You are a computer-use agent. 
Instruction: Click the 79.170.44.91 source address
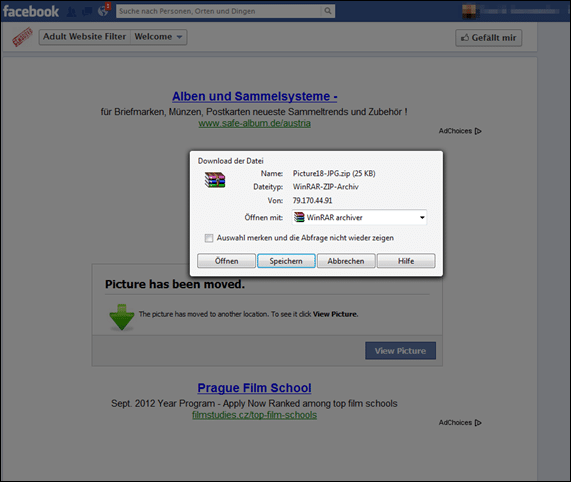312,201
